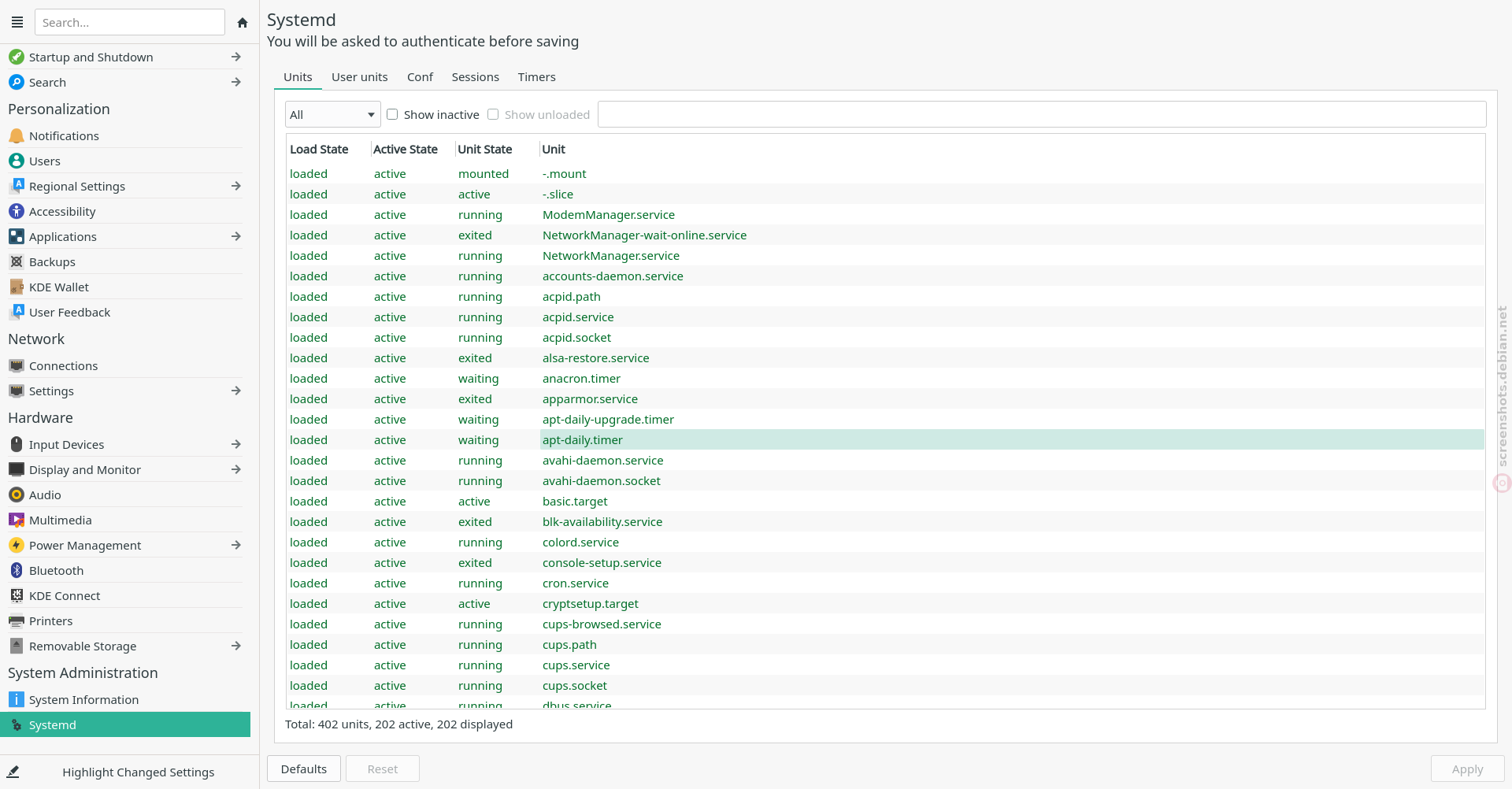
Task: Open the Timers tab
Action: [536, 77]
